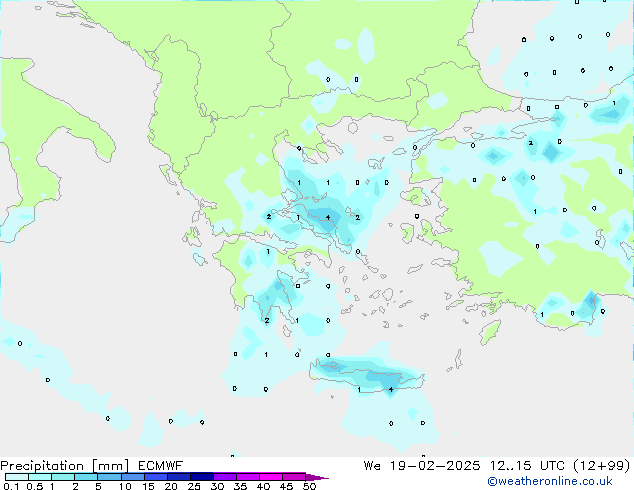The image size is (634, 490).
Task: Pick the 45–50 mm legend swatch
Action: tap(294, 477)
